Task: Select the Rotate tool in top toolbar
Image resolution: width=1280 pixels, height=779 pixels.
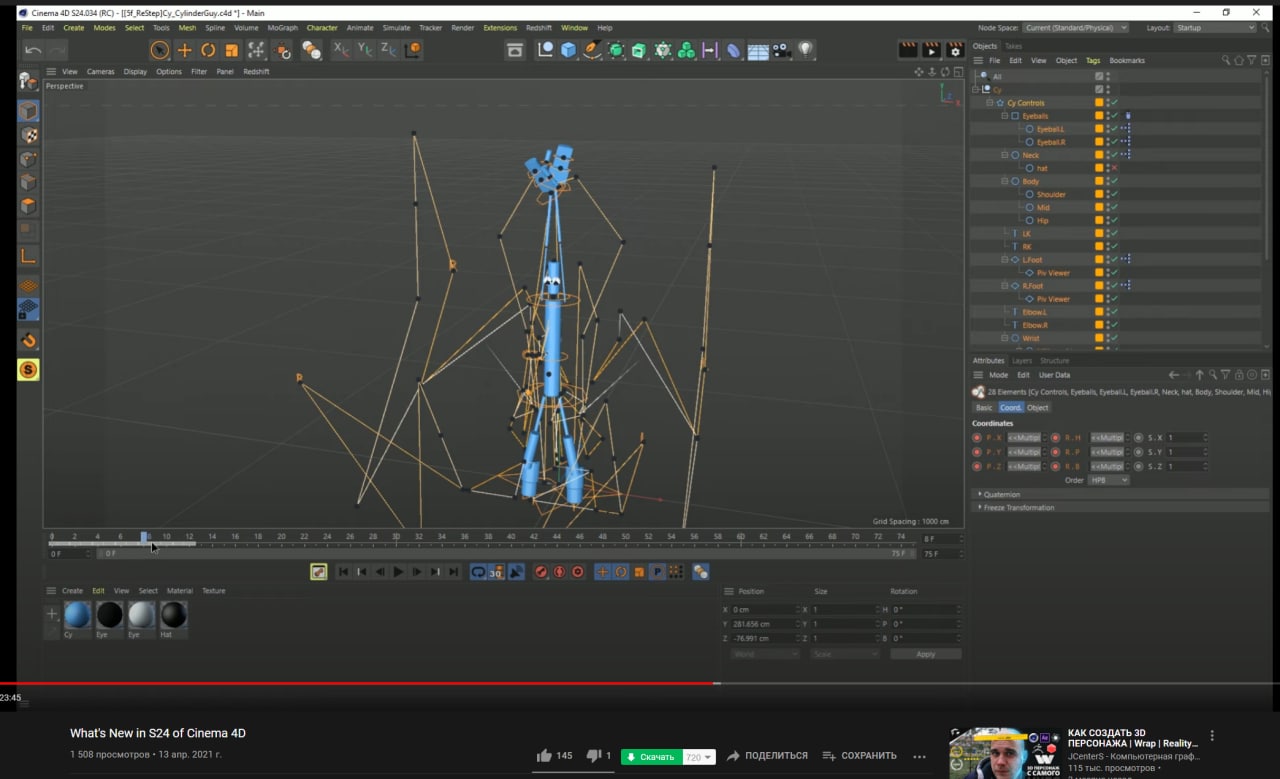Action: pyautogui.click(x=208, y=50)
